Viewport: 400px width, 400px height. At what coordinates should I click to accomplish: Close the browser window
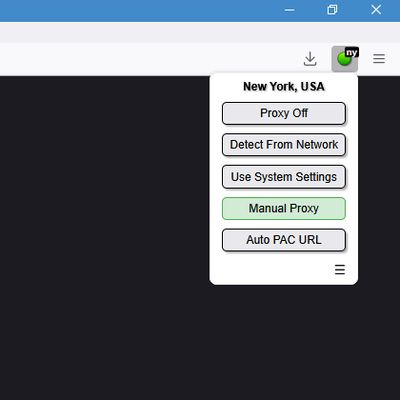coord(376,10)
